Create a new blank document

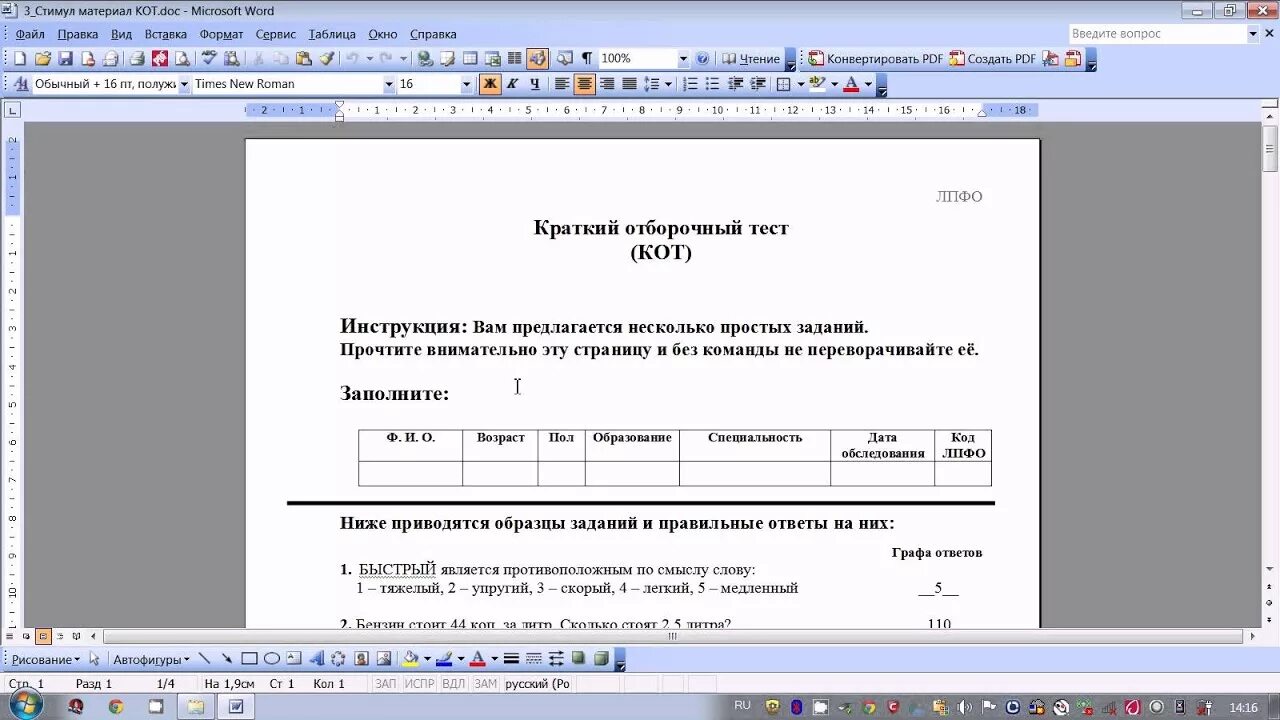19,59
